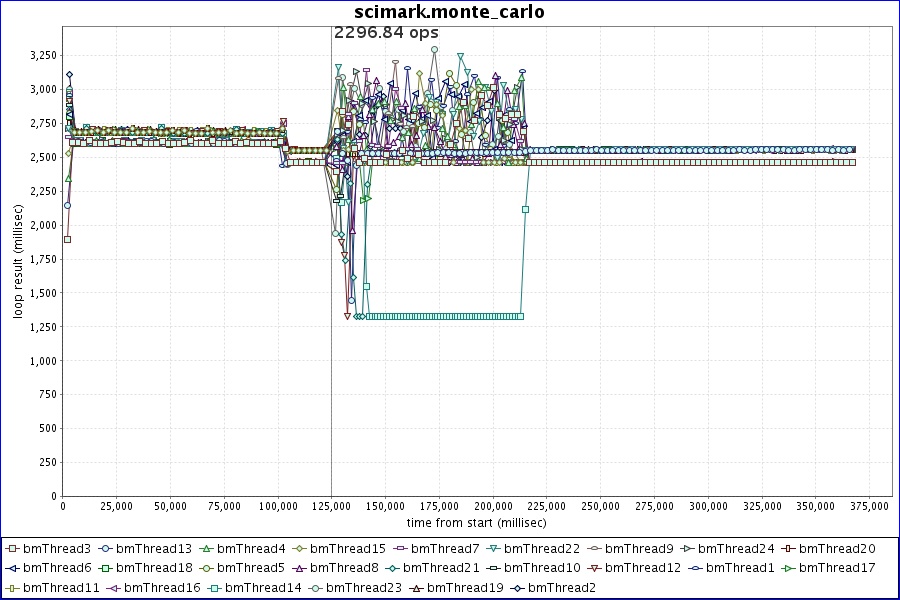Click the bmThread14 square legend marker
This screenshot has height=600, width=900.
[x=214, y=588]
